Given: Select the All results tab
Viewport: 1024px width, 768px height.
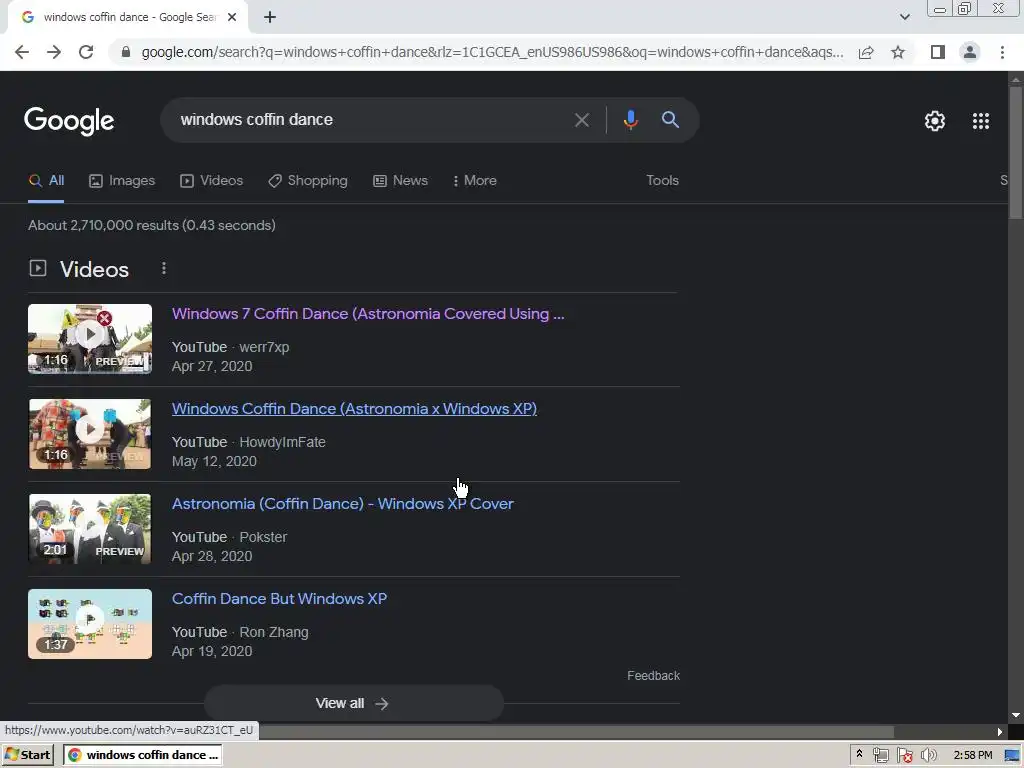Looking at the screenshot, I should pyautogui.click(x=46, y=181).
